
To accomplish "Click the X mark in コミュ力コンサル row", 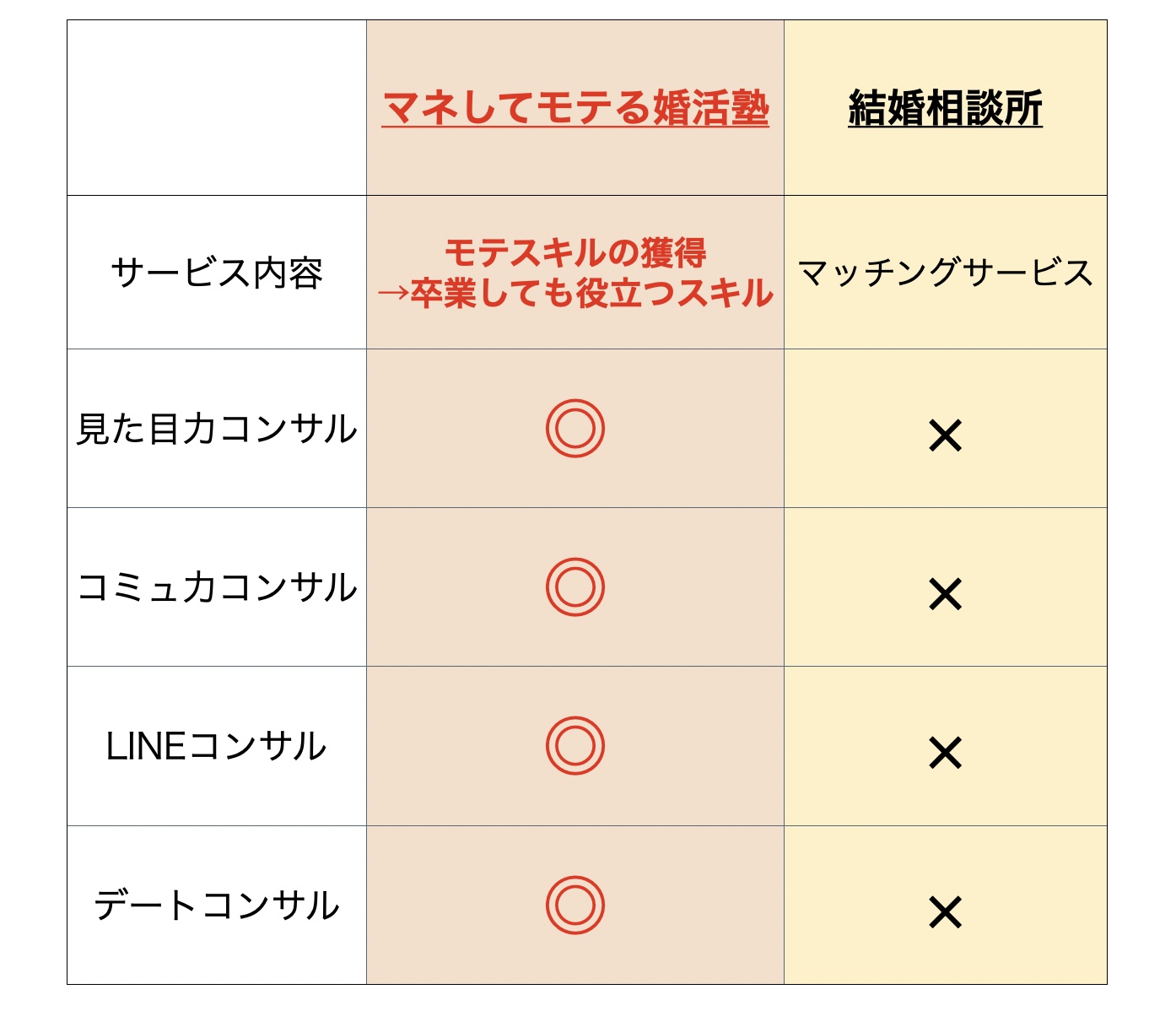I will click(x=945, y=594).
